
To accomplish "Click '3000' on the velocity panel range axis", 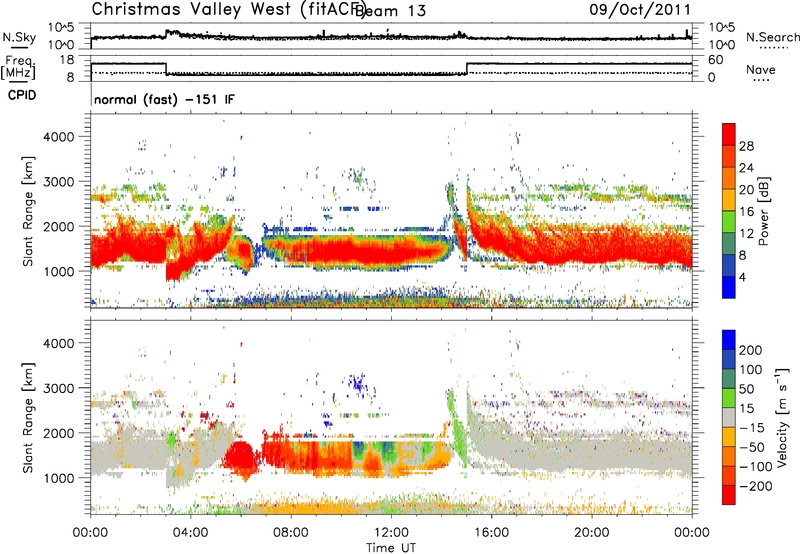I will pyautogui.click(x=58, y=388).
